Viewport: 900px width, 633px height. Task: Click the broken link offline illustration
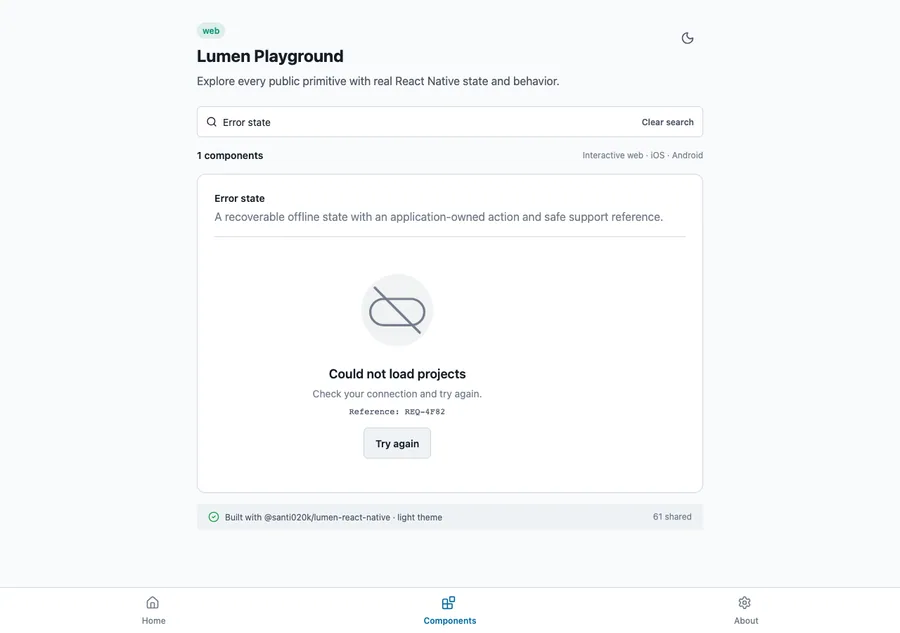pyautogui.click(x=397, y=310)
